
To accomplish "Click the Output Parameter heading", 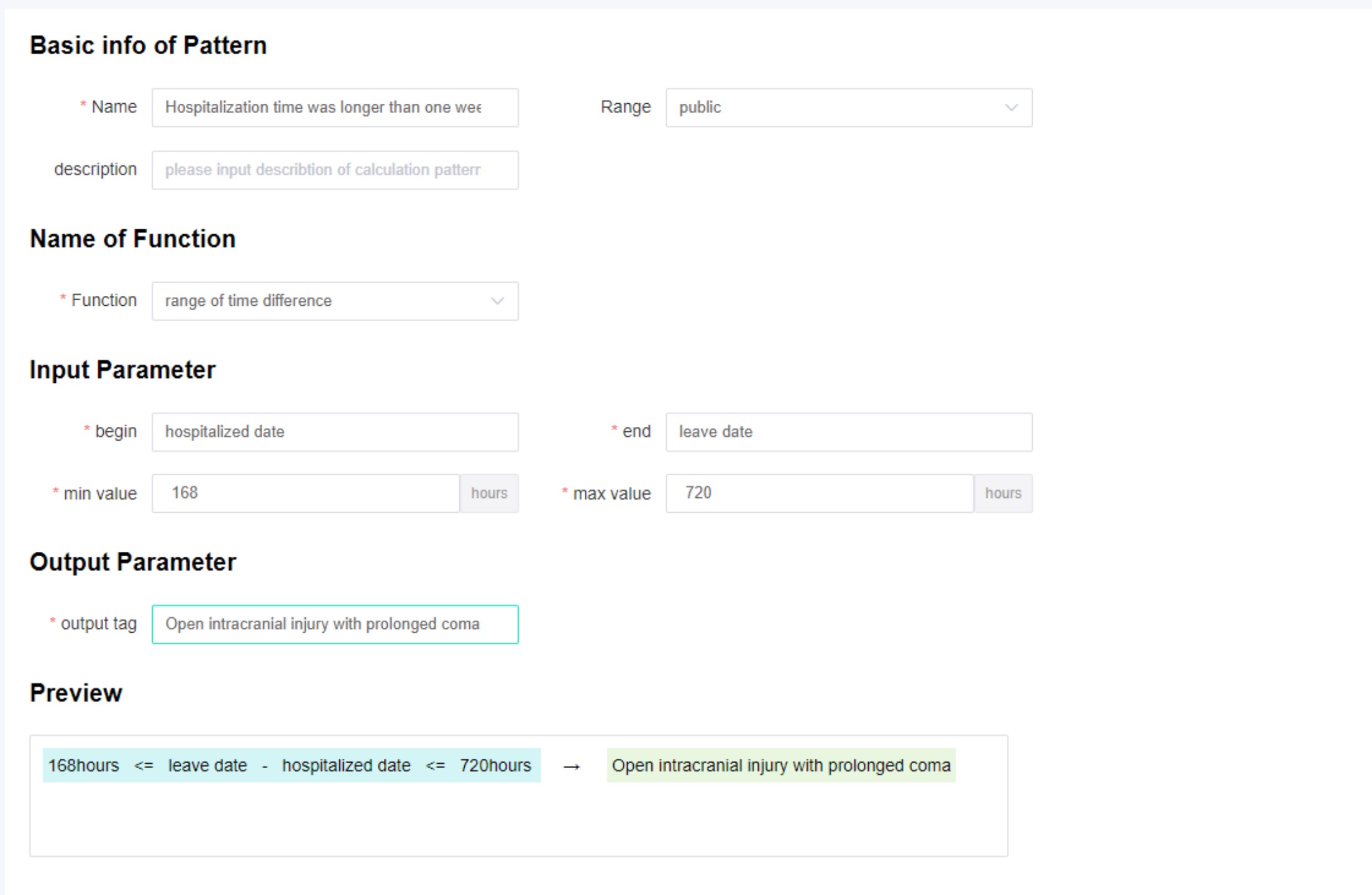I will (133, 562).
